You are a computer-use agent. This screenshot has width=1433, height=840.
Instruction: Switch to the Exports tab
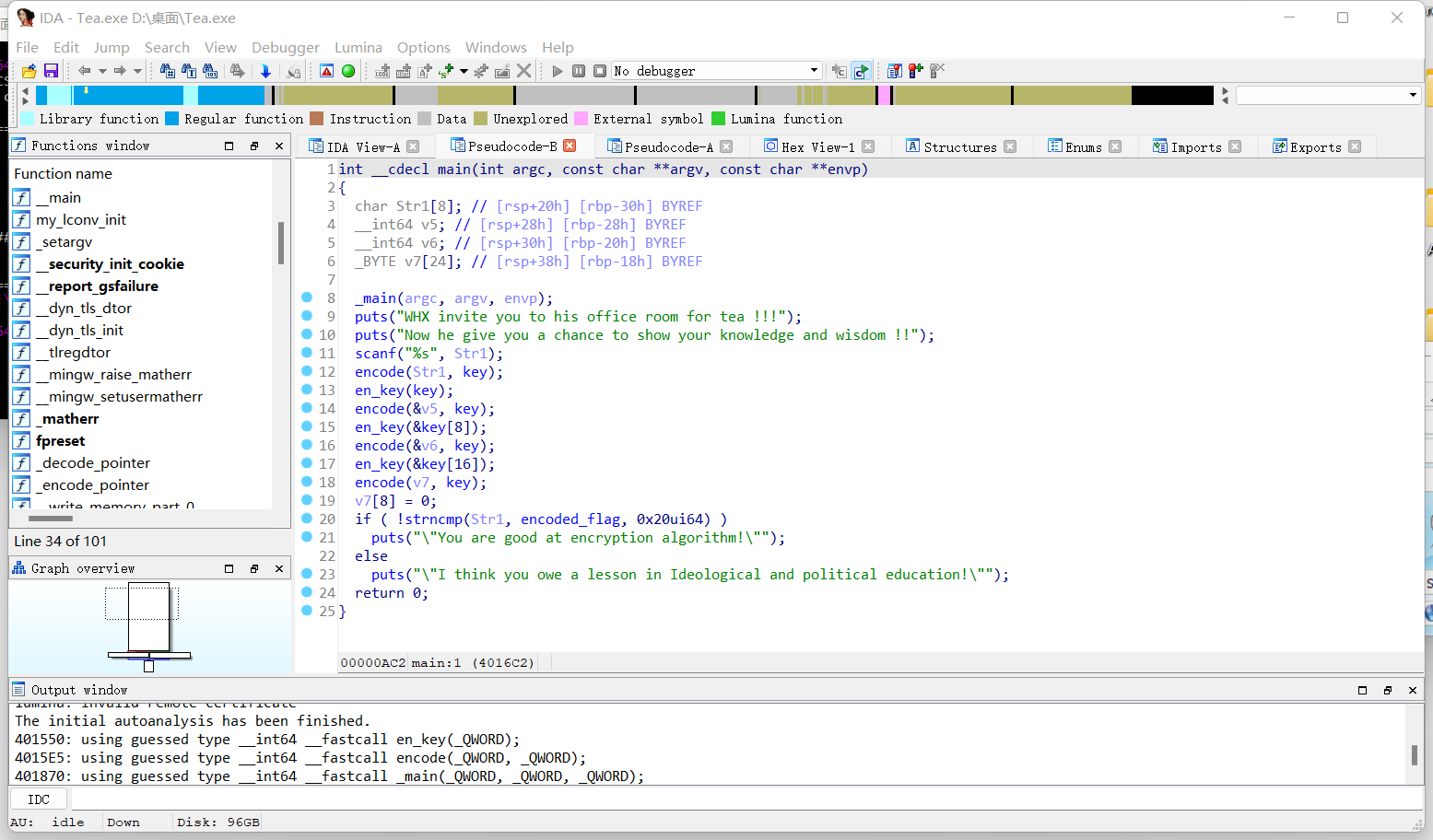coord(1315,147)
